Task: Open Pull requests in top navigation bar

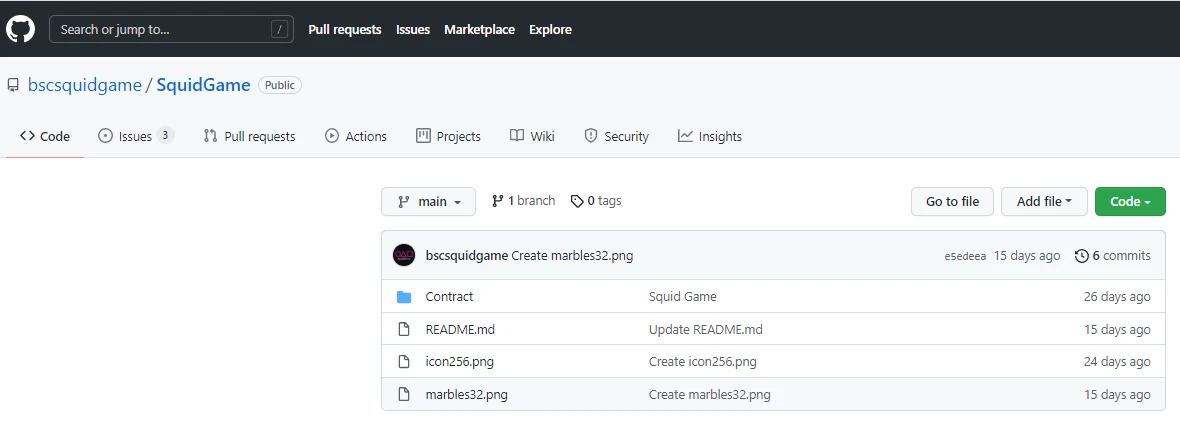Action: [345, 29]
